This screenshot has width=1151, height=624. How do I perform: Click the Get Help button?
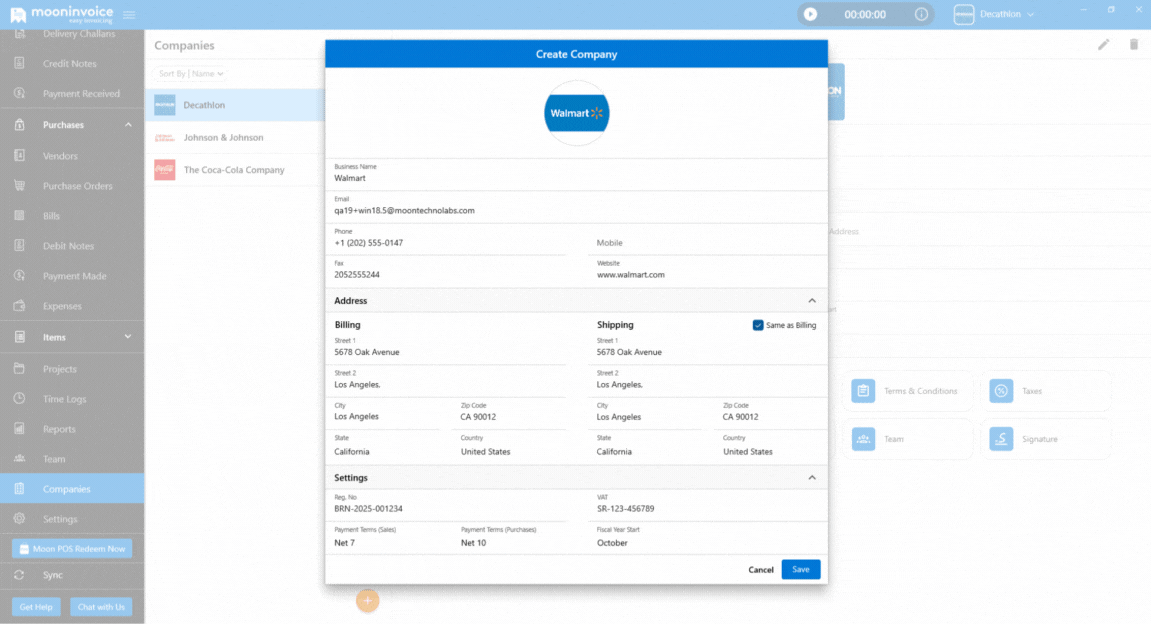click(36, 607)
